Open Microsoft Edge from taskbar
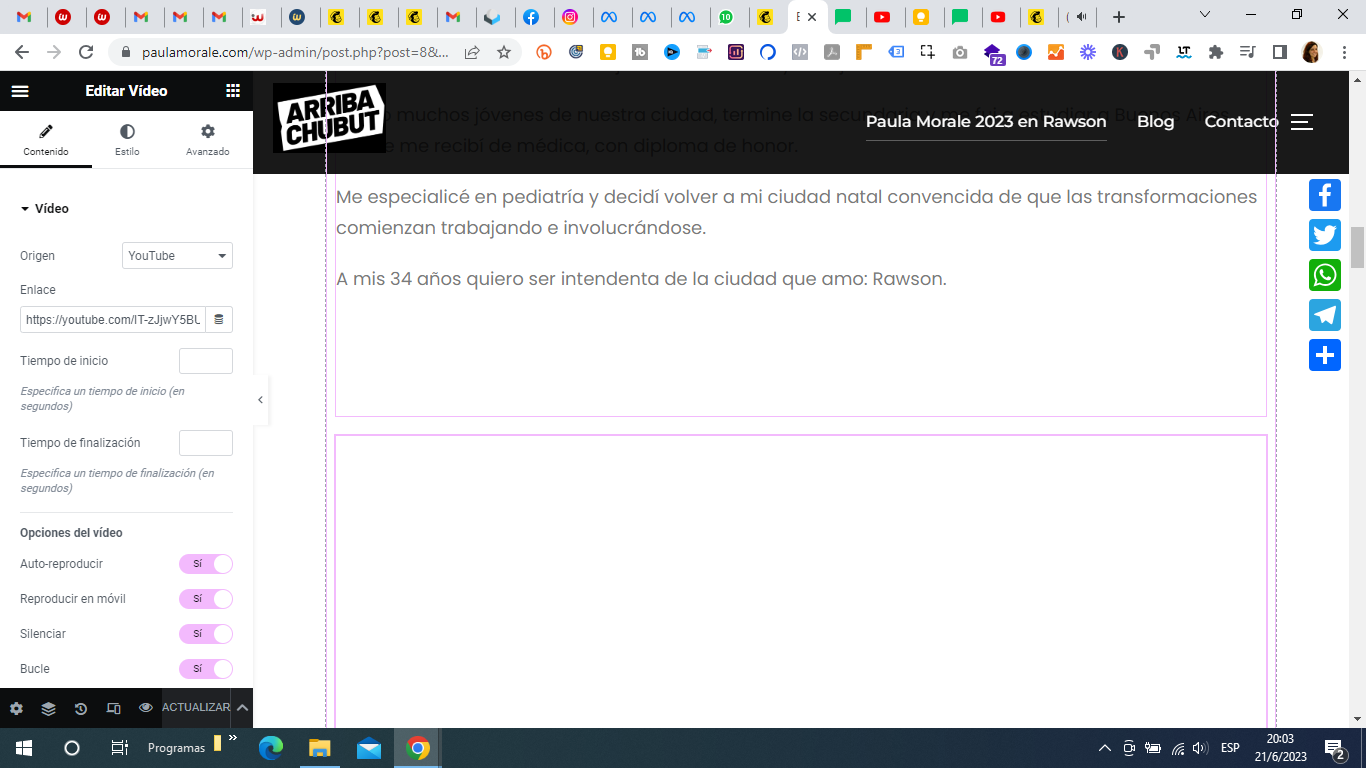 [x=271, y=748]
